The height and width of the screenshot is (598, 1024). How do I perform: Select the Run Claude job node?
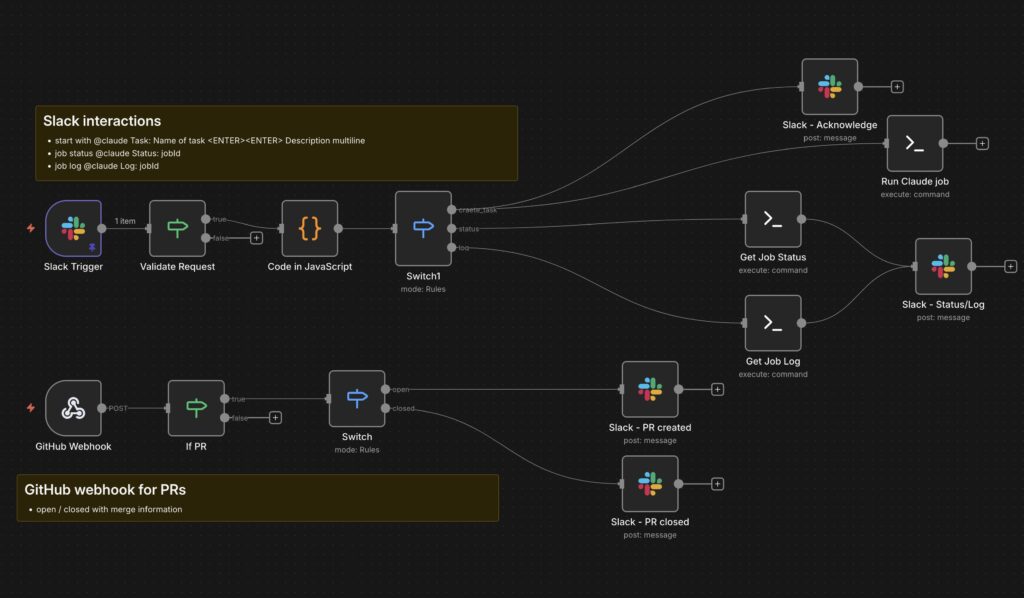click(x=914, y=143)
